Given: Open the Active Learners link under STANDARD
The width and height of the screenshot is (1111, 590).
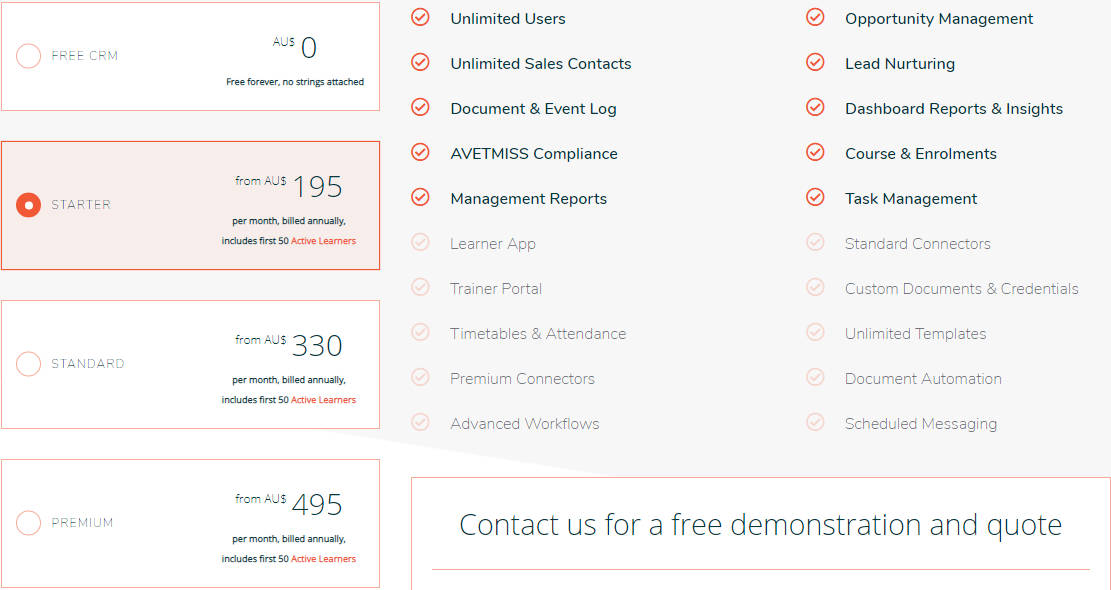Looking at the screenshot, I should tap(325, 399).
